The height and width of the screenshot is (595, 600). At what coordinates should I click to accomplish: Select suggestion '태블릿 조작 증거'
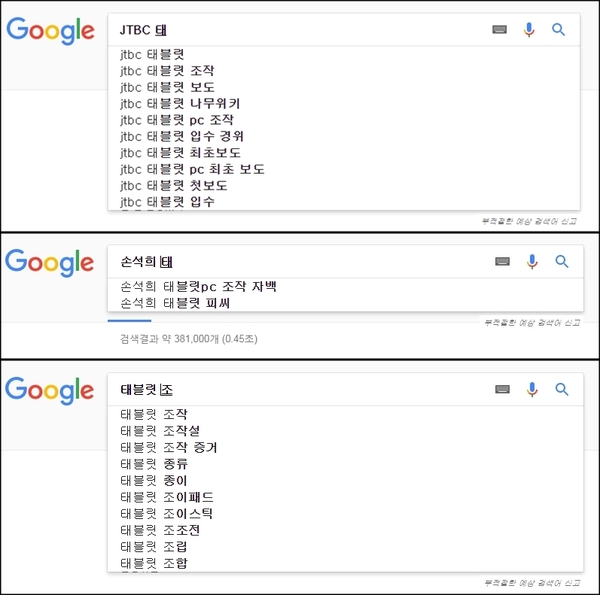[x=169, y=447]
